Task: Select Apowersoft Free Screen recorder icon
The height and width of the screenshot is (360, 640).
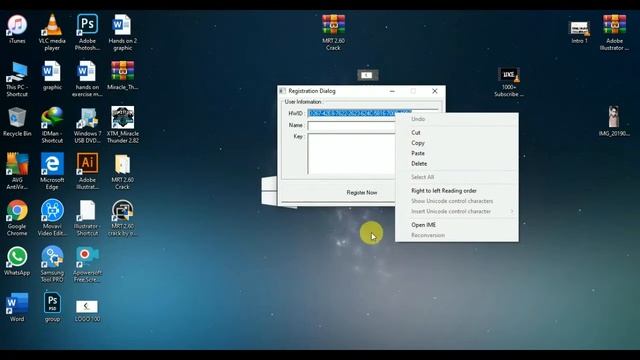Action: pyautogui.click(x=87, y=257)
